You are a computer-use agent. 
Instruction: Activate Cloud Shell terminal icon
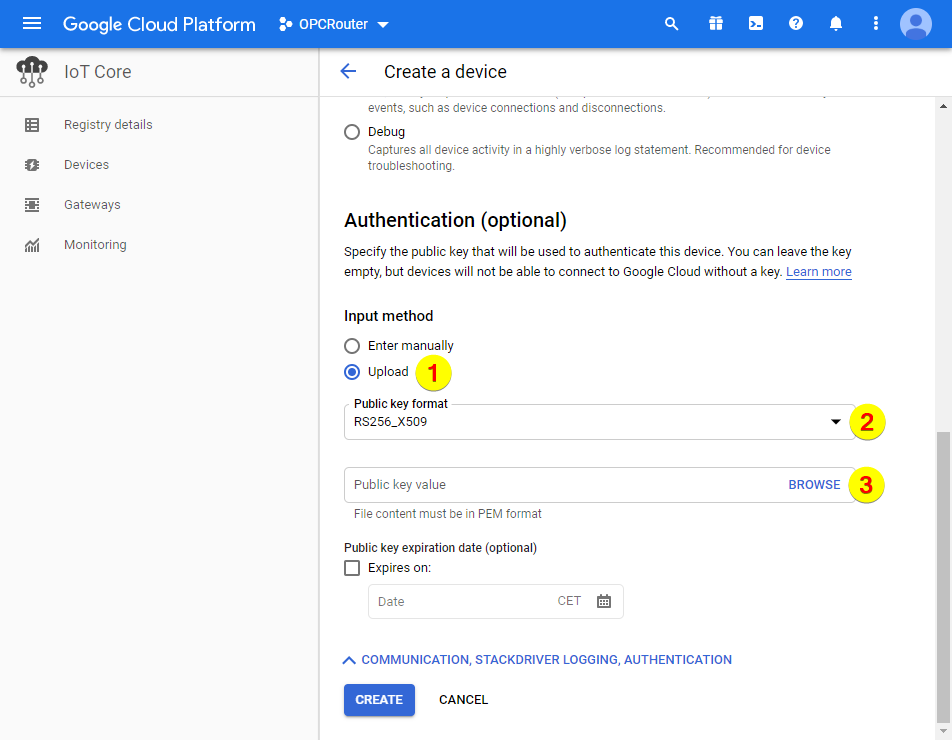click(756, 24)
